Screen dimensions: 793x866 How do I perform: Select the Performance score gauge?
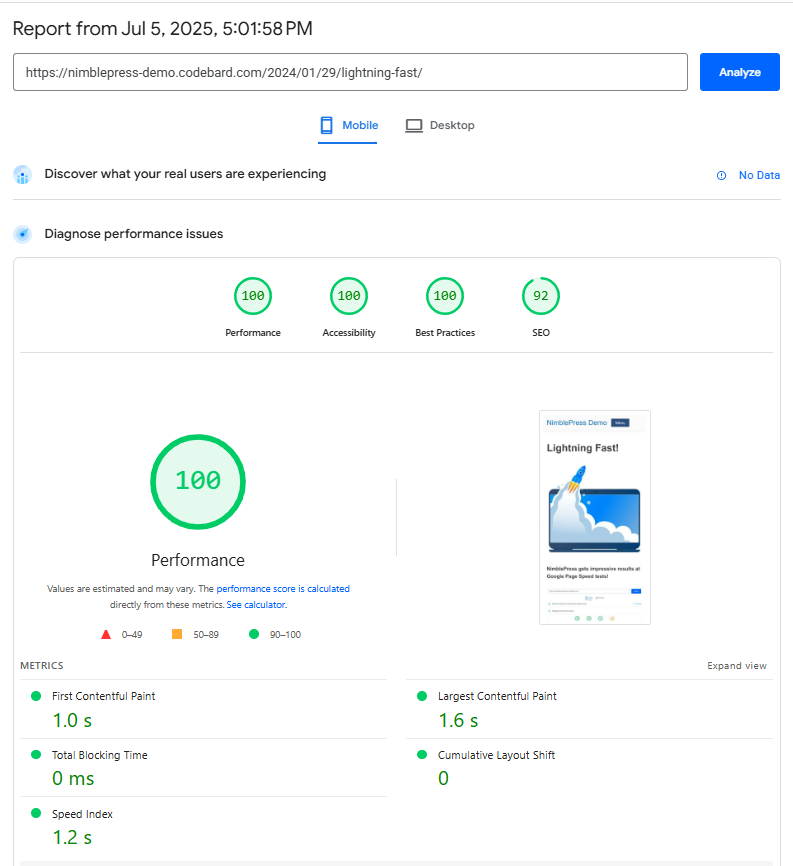pos(253,296)
